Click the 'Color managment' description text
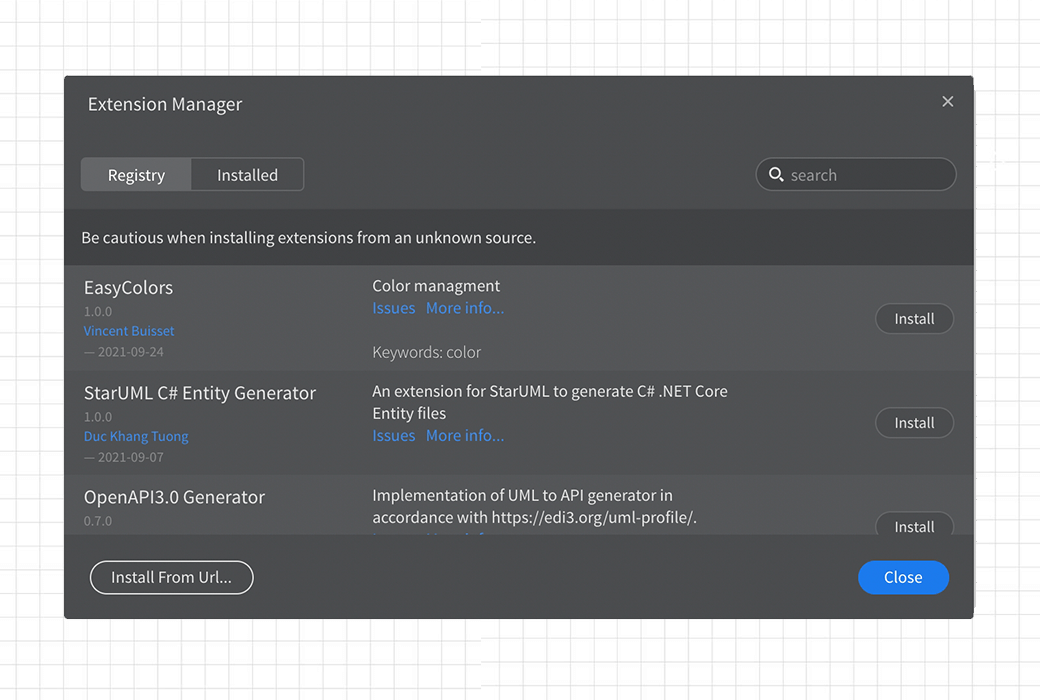Screen dimensions: 1040x700 click(x=436, y=285)
